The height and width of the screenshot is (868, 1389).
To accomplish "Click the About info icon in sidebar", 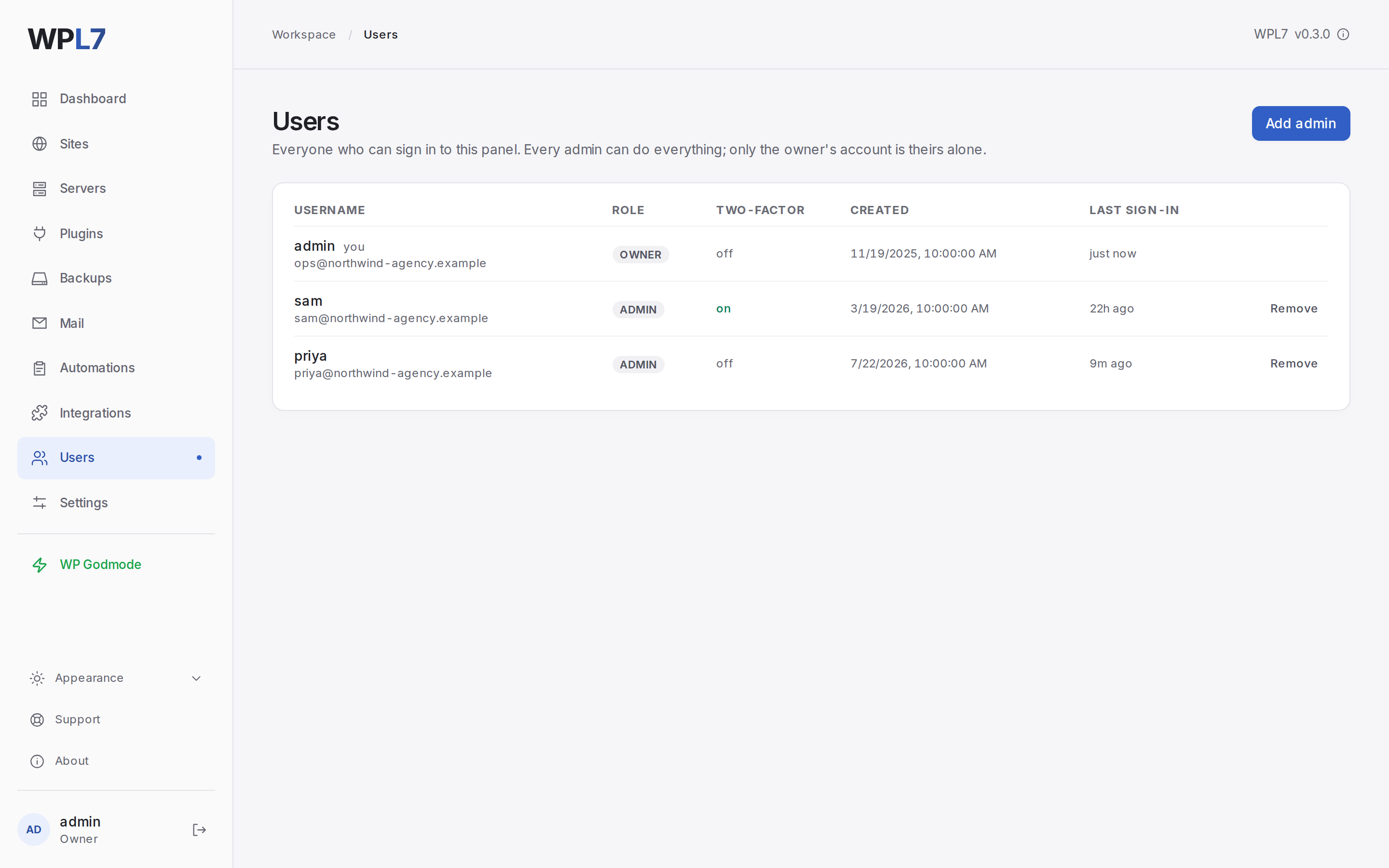I will click(x=37, y=761).
